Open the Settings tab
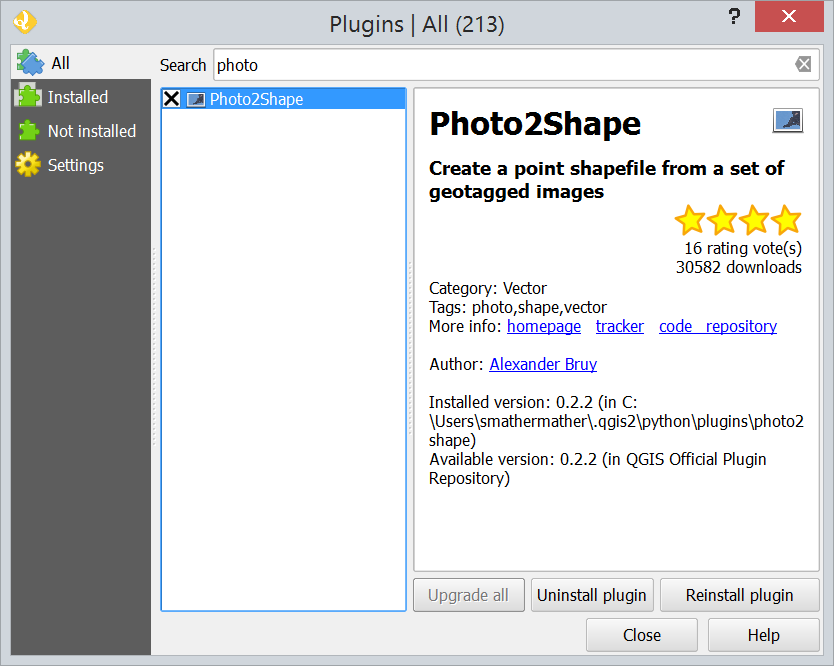This screenshot has height=666, width=834. (x=75, y=165)
